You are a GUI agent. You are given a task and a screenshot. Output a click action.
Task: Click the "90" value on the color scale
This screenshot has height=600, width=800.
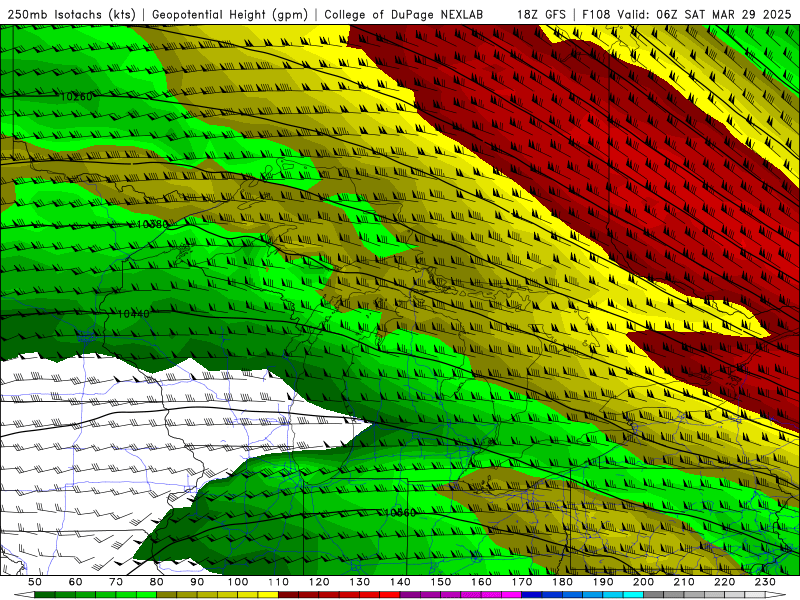197,582
